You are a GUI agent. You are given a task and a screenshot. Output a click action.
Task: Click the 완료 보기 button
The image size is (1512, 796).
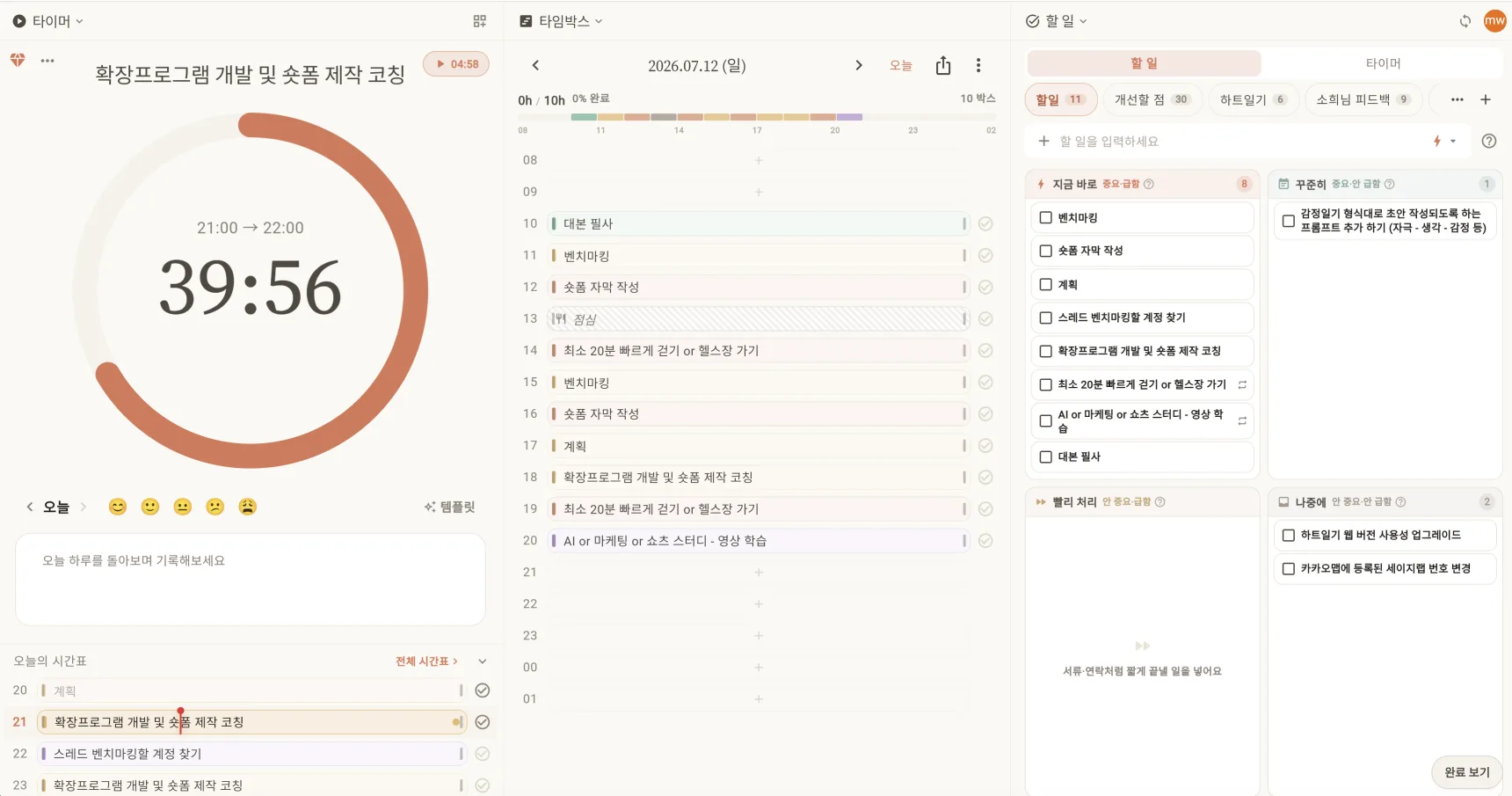(1467, 772)
